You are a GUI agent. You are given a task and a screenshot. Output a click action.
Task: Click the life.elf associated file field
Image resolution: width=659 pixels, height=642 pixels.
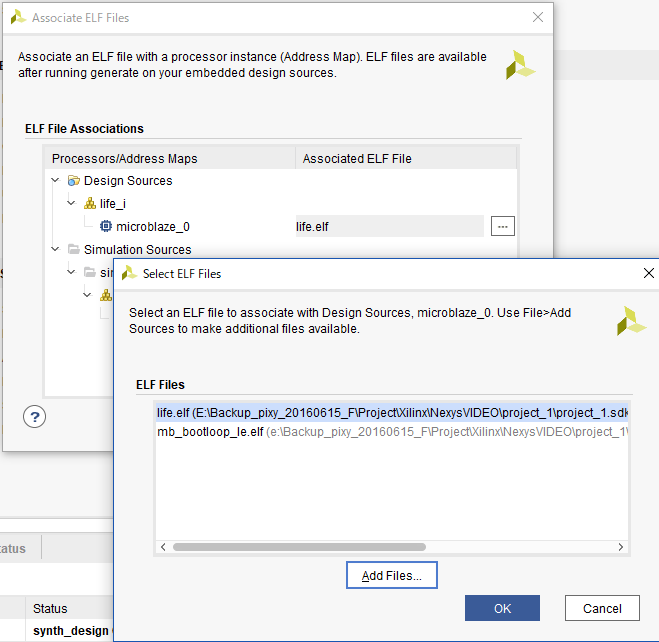click(390, 226)
